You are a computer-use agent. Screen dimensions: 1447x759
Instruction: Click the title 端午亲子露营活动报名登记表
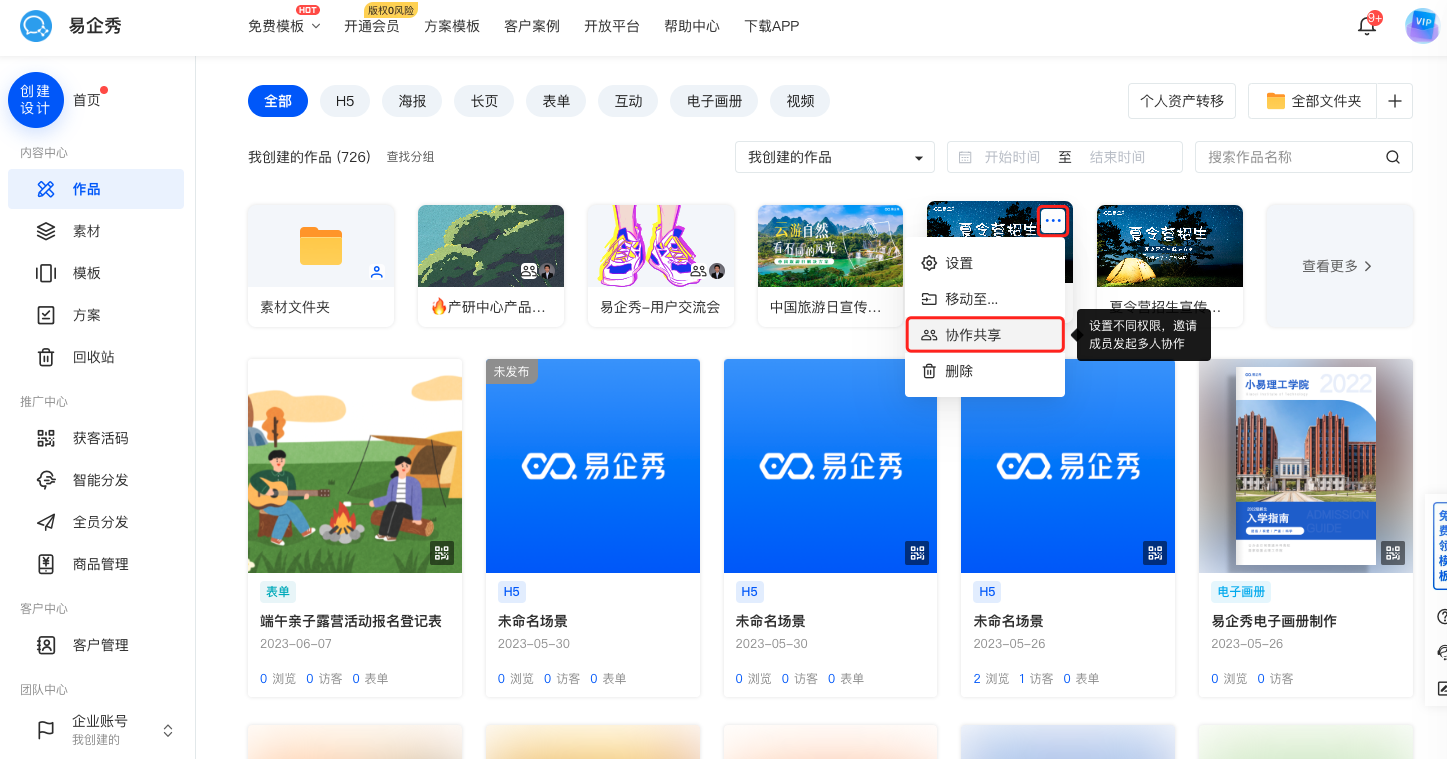point(351,621)
